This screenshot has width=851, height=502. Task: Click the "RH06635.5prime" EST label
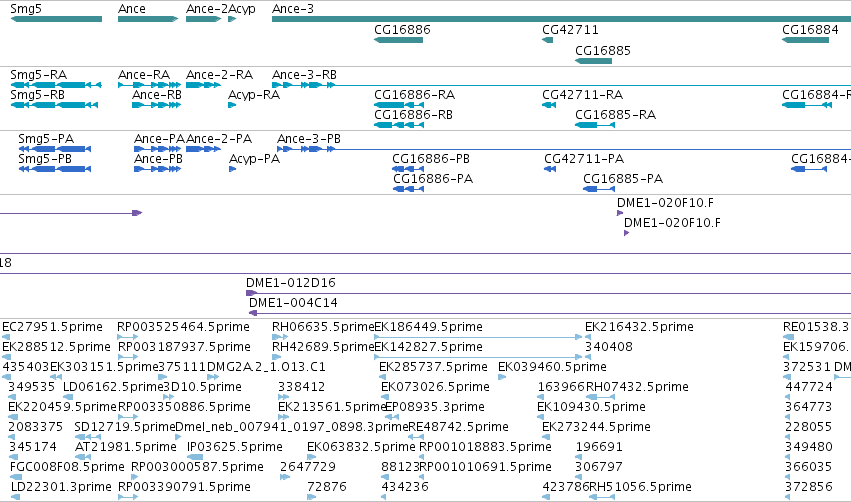click(x=323, y=327)
